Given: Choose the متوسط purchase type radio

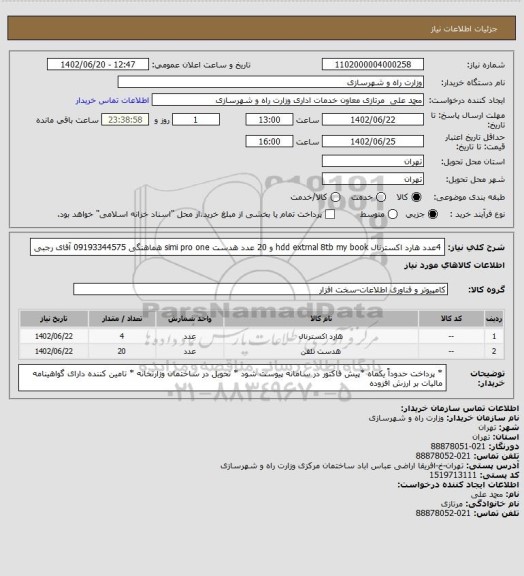Looking at the screenshot, I should coord(392,214).
